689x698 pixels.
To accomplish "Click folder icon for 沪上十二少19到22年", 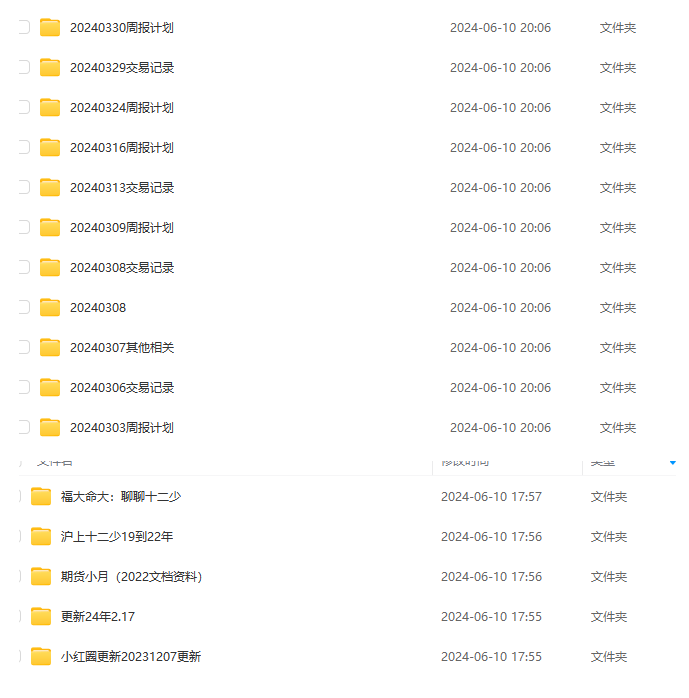I will pyautogui.click(x=41, y=537).
